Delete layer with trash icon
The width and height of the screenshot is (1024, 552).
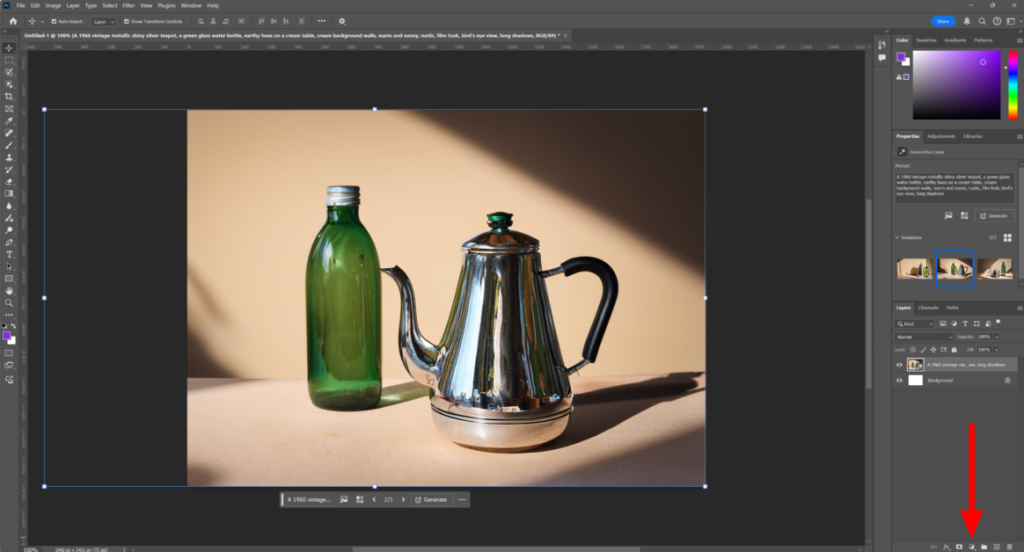pyautogui.click(x=1009, y=547)
